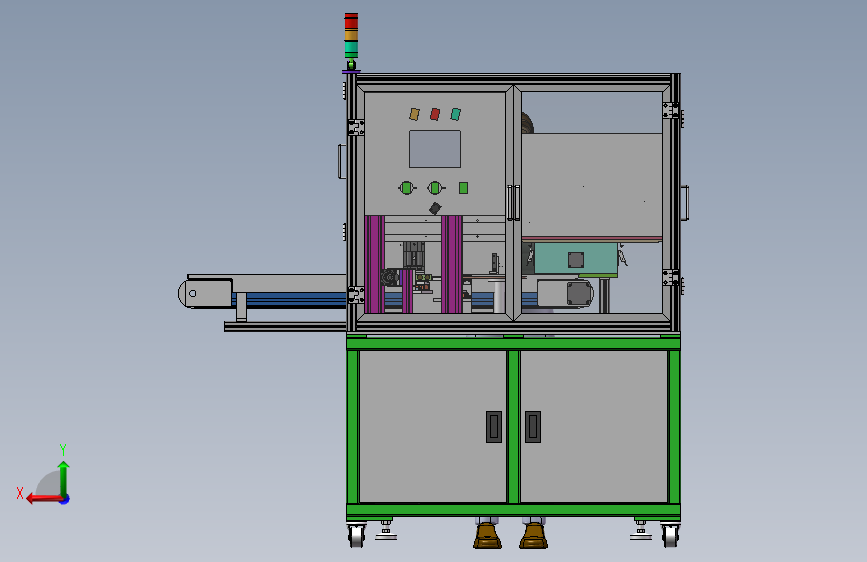Select the bottom-left caster wheel
Viewport: 867px width, 562px height.
(357, 535)
